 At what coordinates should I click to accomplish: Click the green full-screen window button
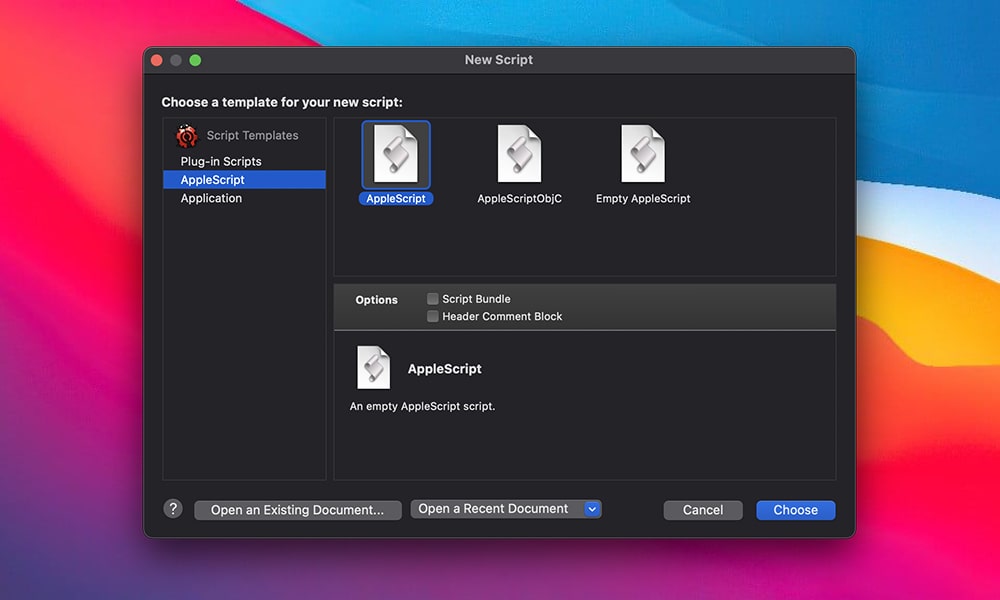coord(195,59)
